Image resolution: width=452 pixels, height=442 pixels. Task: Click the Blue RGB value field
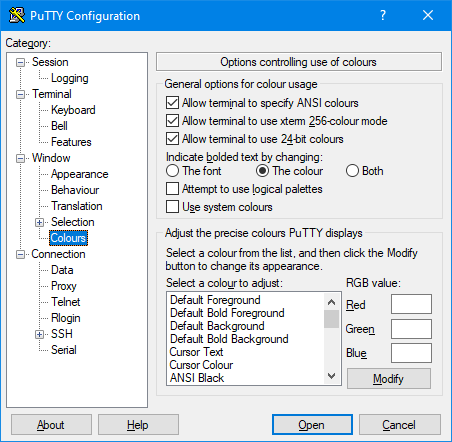tap(411, 353)
